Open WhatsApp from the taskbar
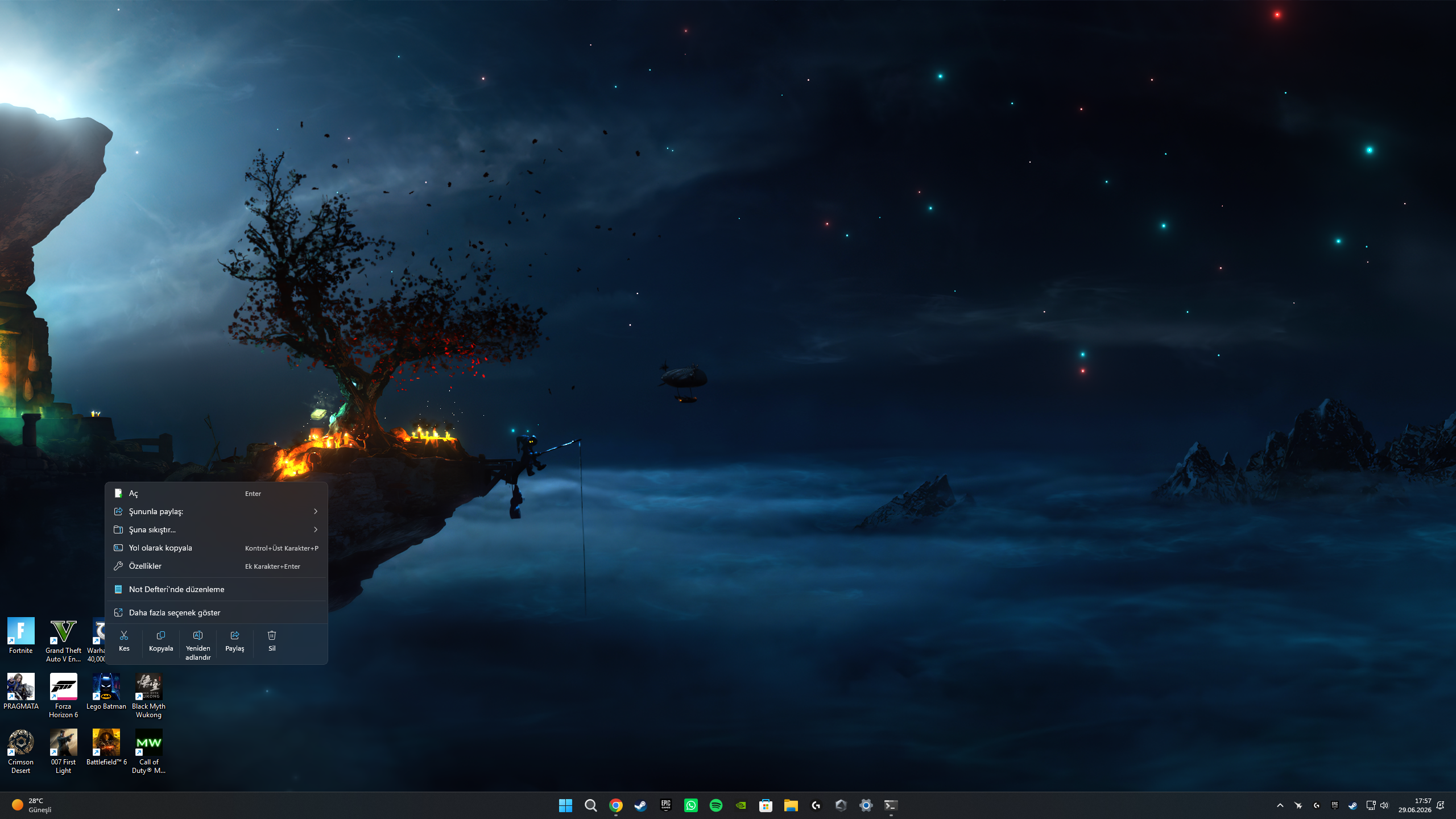This screenshot has height=819, width=1456. (x=690, y=805)
